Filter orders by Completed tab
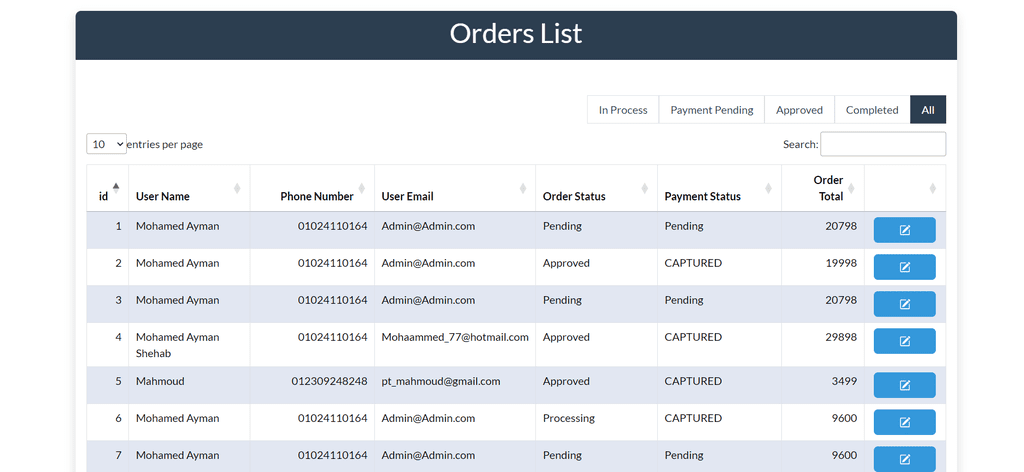The image size is (1024, 472). [x=872, y=110]
